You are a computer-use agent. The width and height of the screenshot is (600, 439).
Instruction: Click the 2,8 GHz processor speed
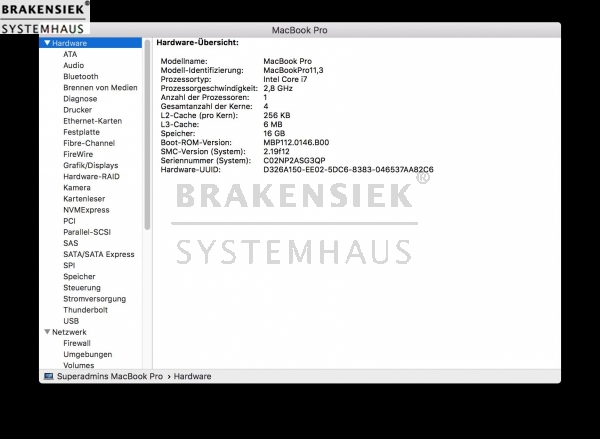click(x=278, y=88)
